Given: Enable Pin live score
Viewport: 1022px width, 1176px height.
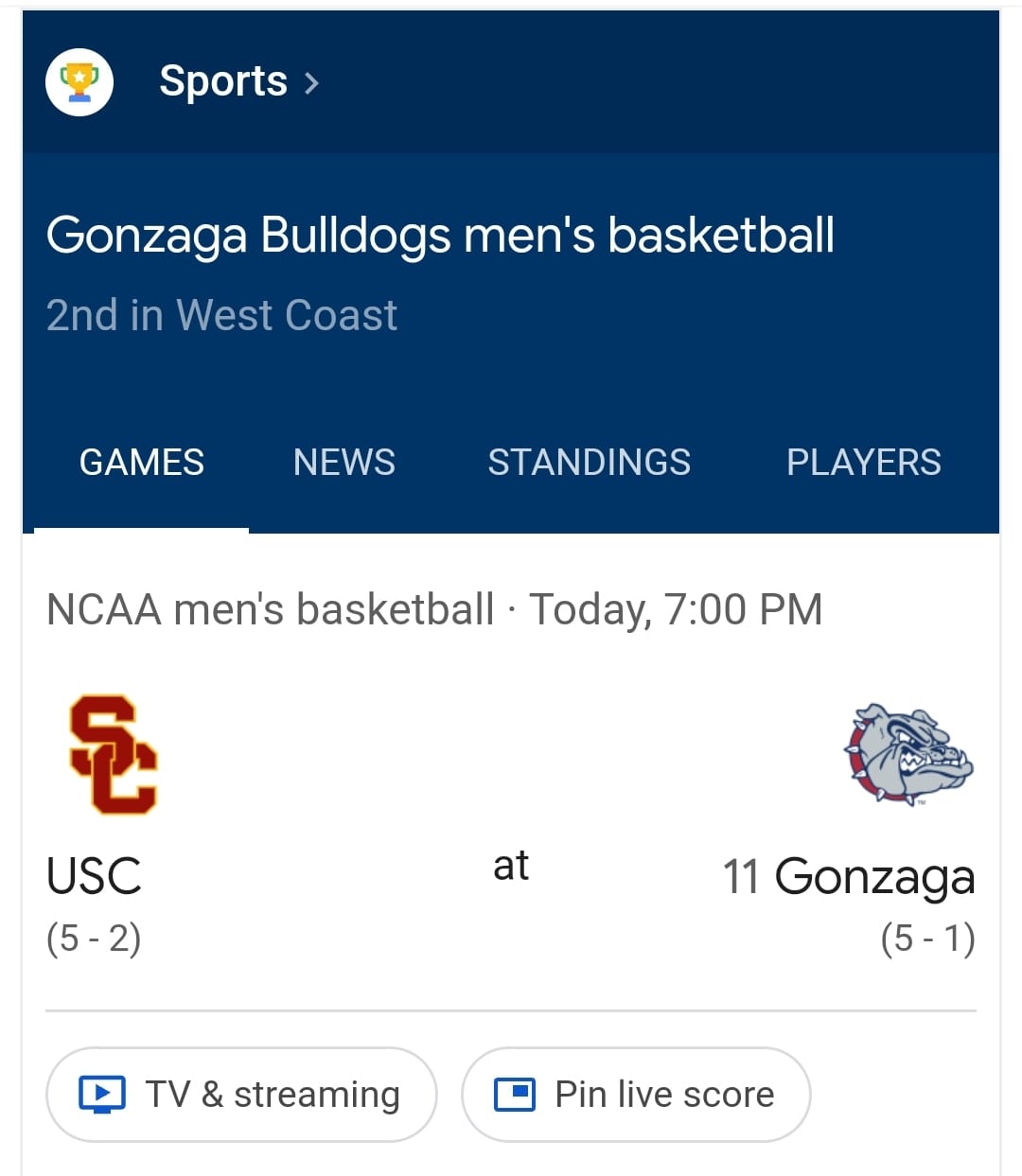Looking at the screenshot, I should point(636,1095).
